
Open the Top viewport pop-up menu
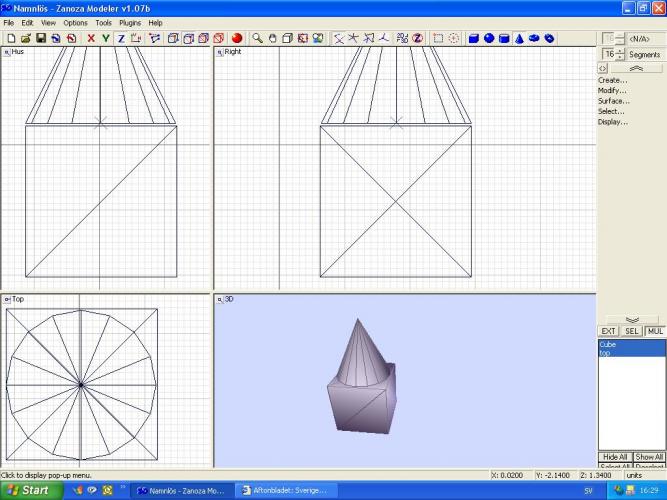click(x=7, y=299)
